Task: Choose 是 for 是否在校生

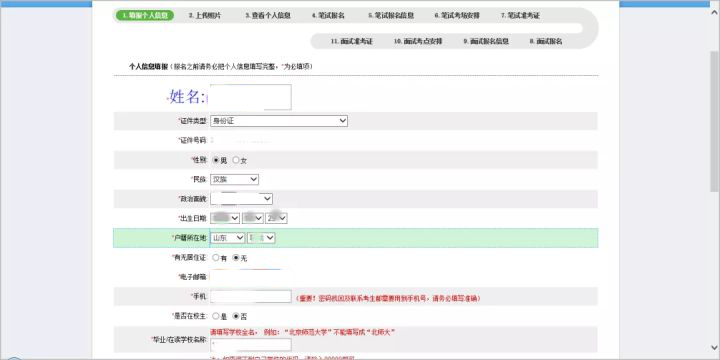Action: click(216, 316)
